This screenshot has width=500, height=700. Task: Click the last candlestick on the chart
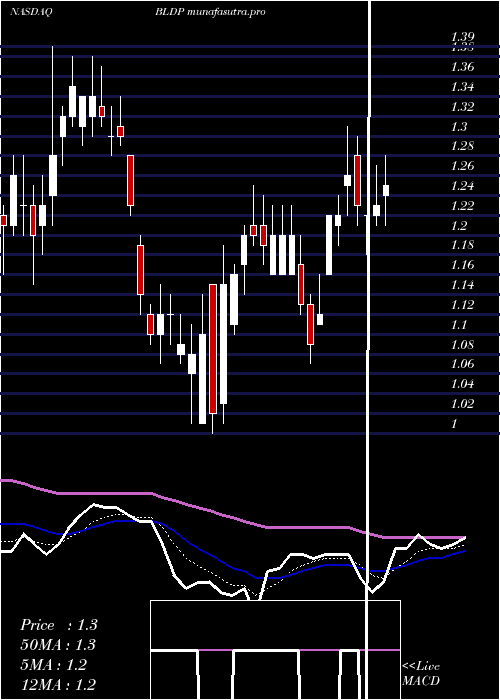point(386,191)
